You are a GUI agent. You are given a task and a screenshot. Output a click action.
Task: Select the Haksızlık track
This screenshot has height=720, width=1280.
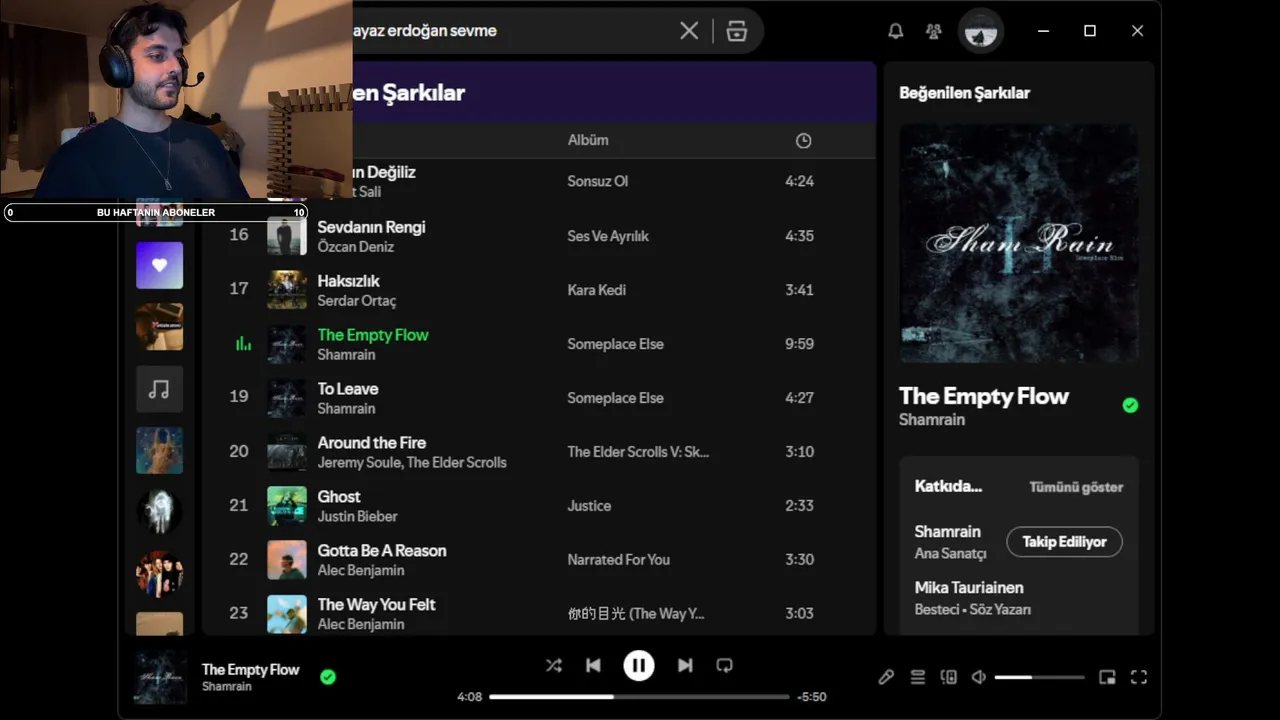[348, 281]
